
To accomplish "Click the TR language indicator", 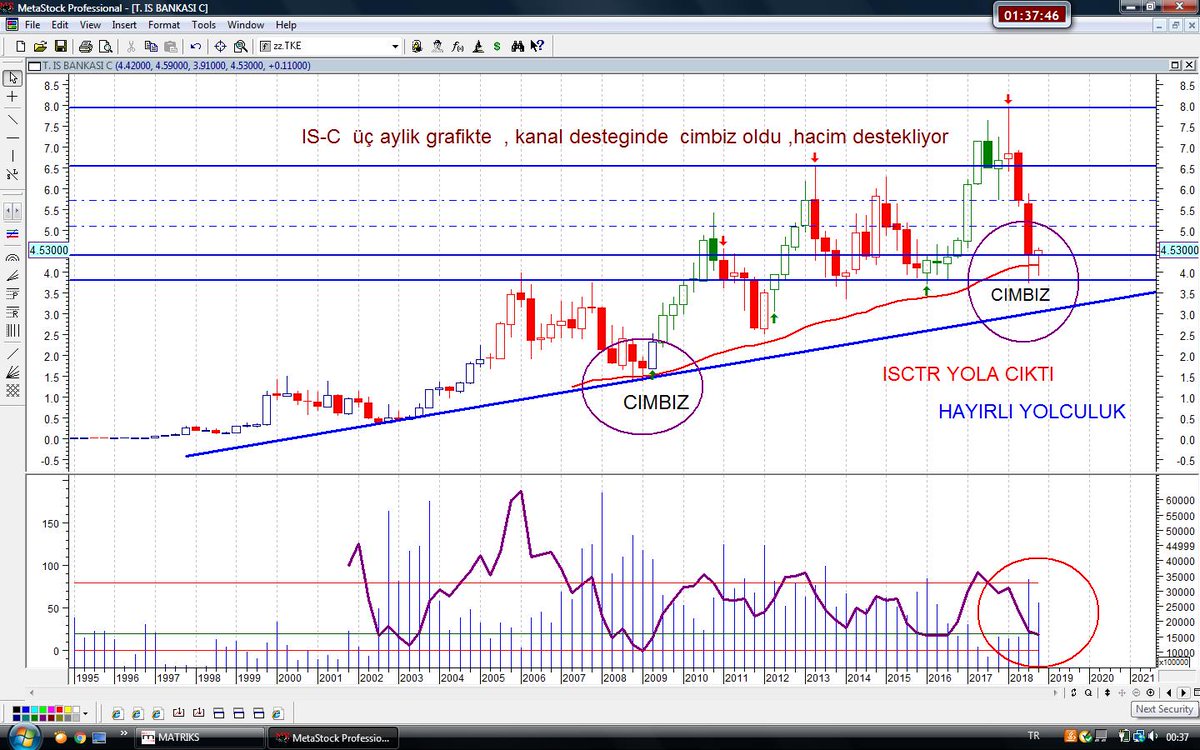I will point(1034,736).
